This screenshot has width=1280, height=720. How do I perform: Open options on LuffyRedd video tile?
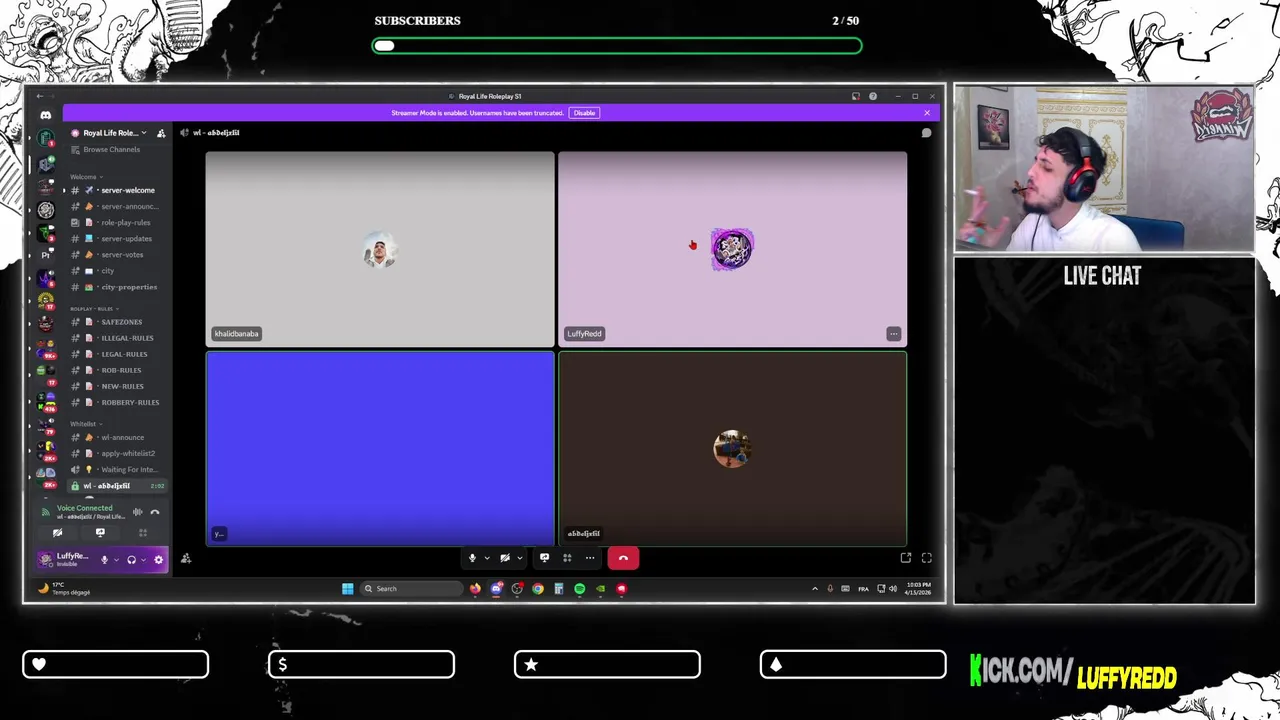pos(894,334)
